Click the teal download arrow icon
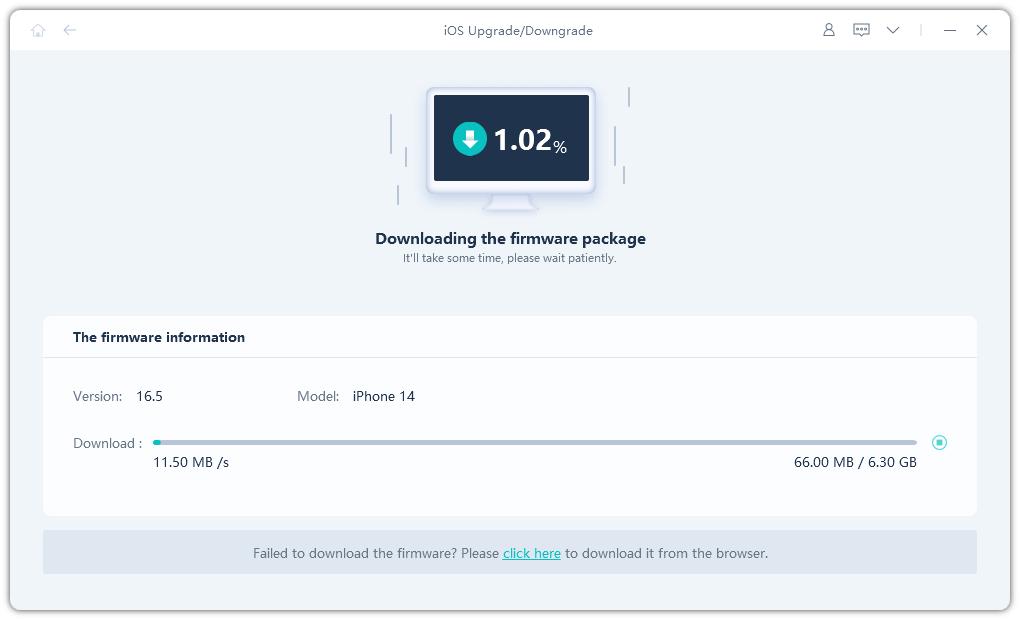 tap(470, 139)
